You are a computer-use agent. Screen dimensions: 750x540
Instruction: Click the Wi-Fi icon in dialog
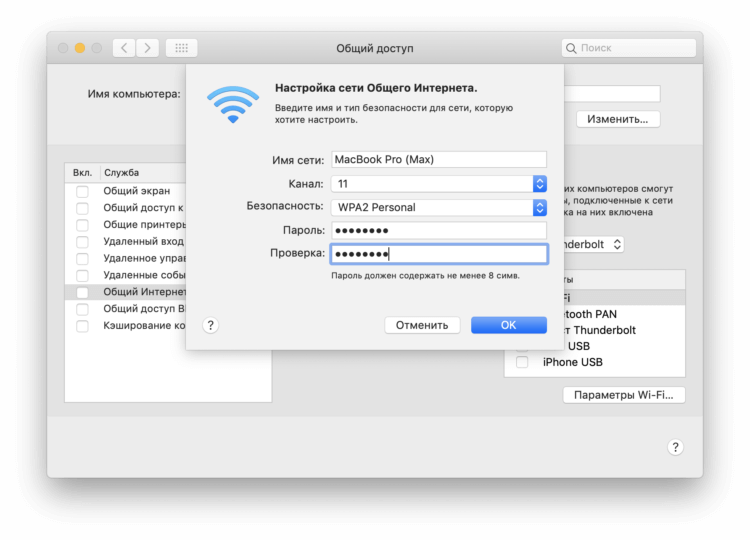pos(233,104)
